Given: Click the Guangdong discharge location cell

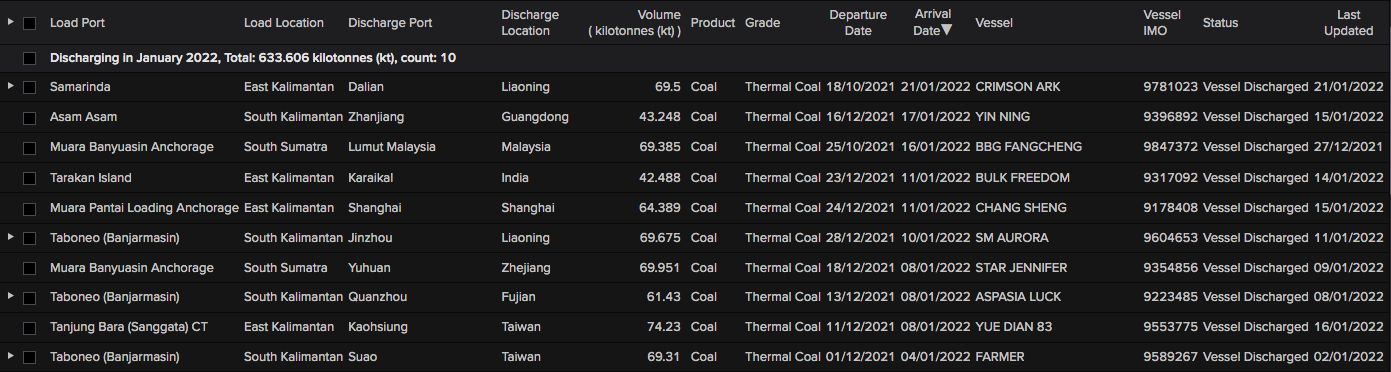Looking at the screenshot, I should pos(535,117).
